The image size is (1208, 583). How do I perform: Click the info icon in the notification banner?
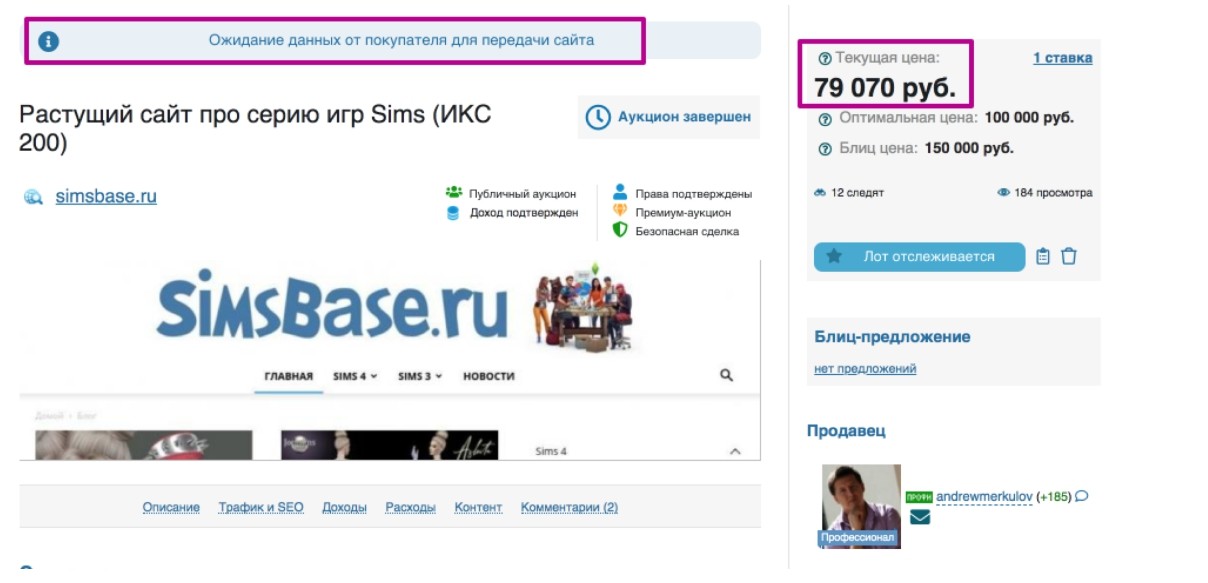(48, 42)
